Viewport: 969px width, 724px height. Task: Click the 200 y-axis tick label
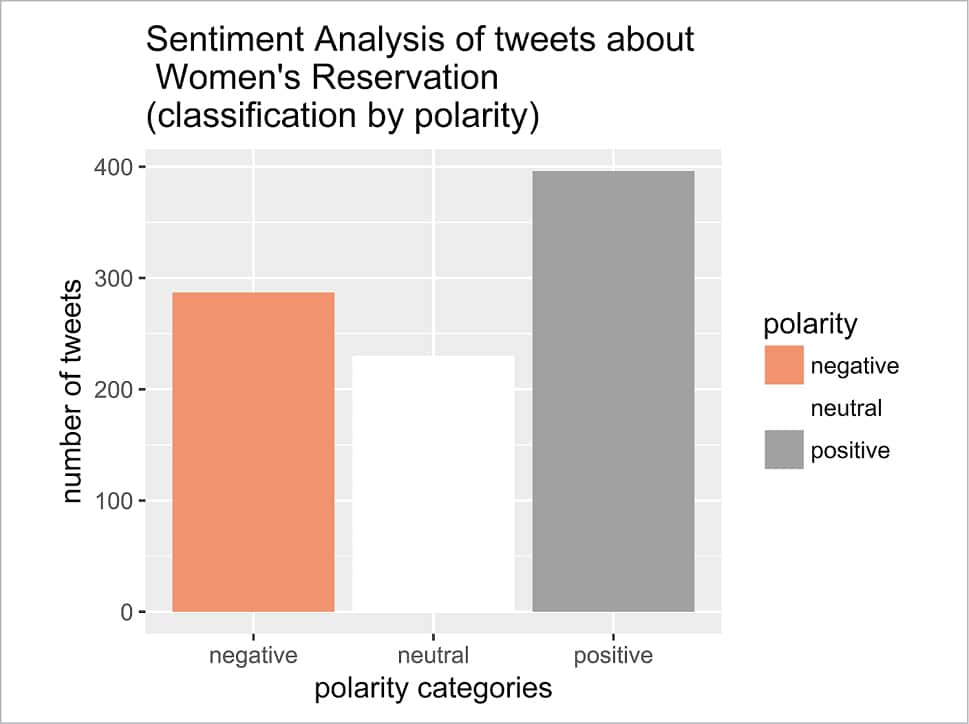(x=113, y=389)
